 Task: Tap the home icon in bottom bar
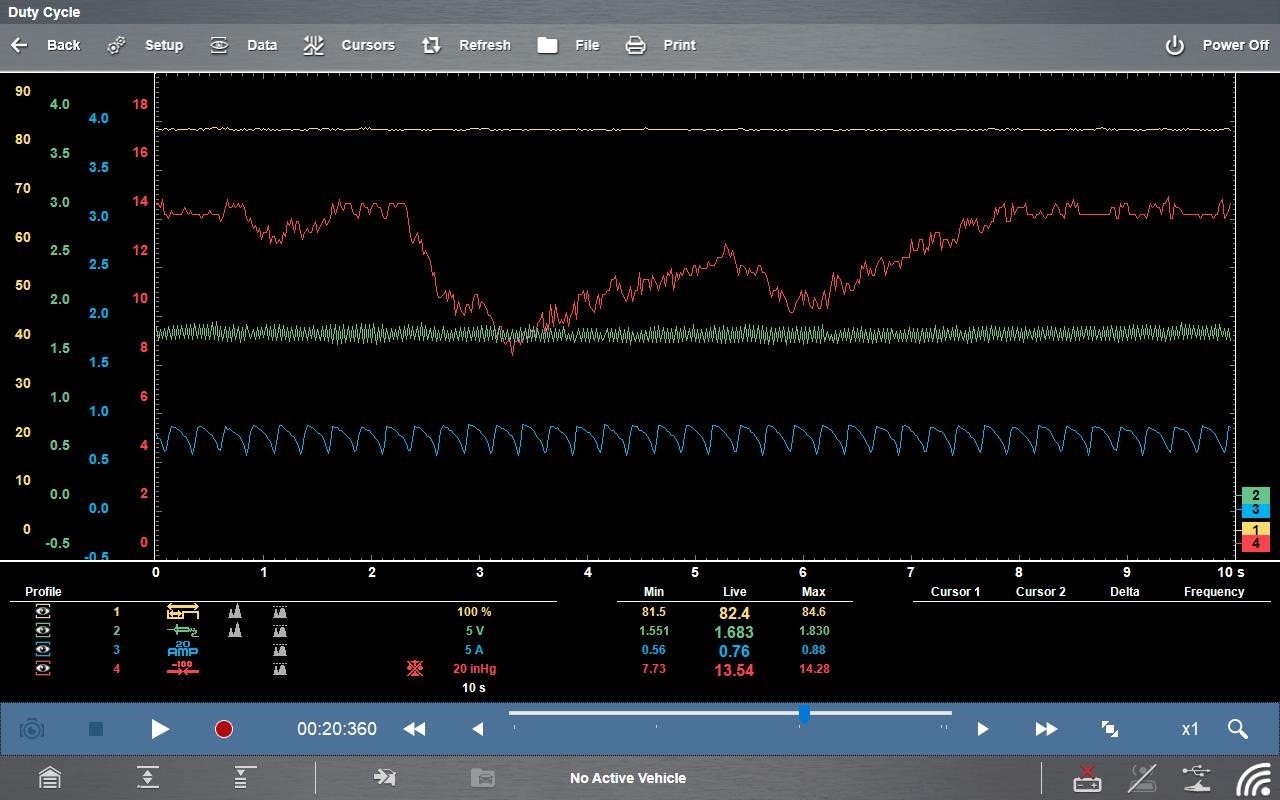(49, 778)
